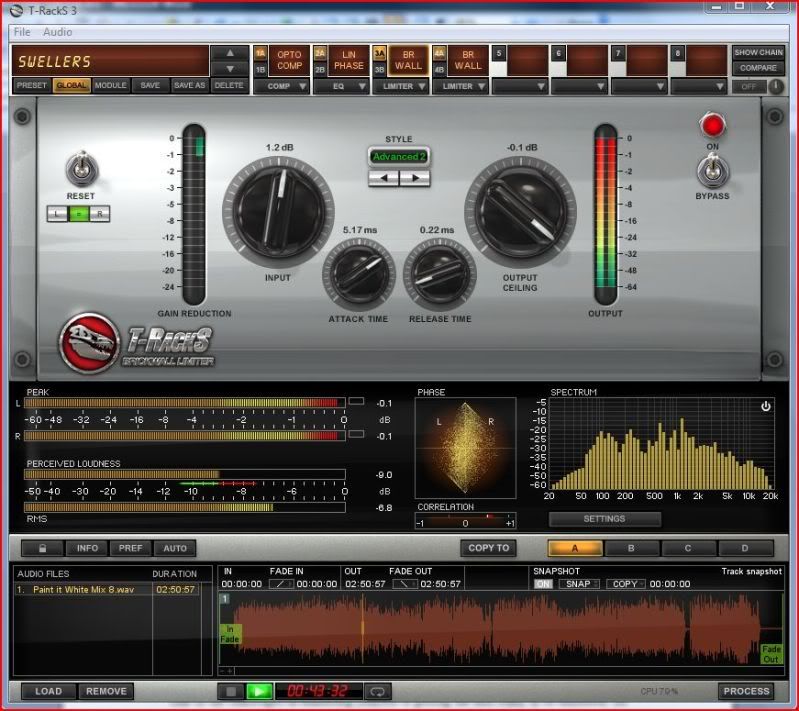Select slot 1A in the chain
The height and width of the screenshot is (711, 799).
tap(260, 54)
